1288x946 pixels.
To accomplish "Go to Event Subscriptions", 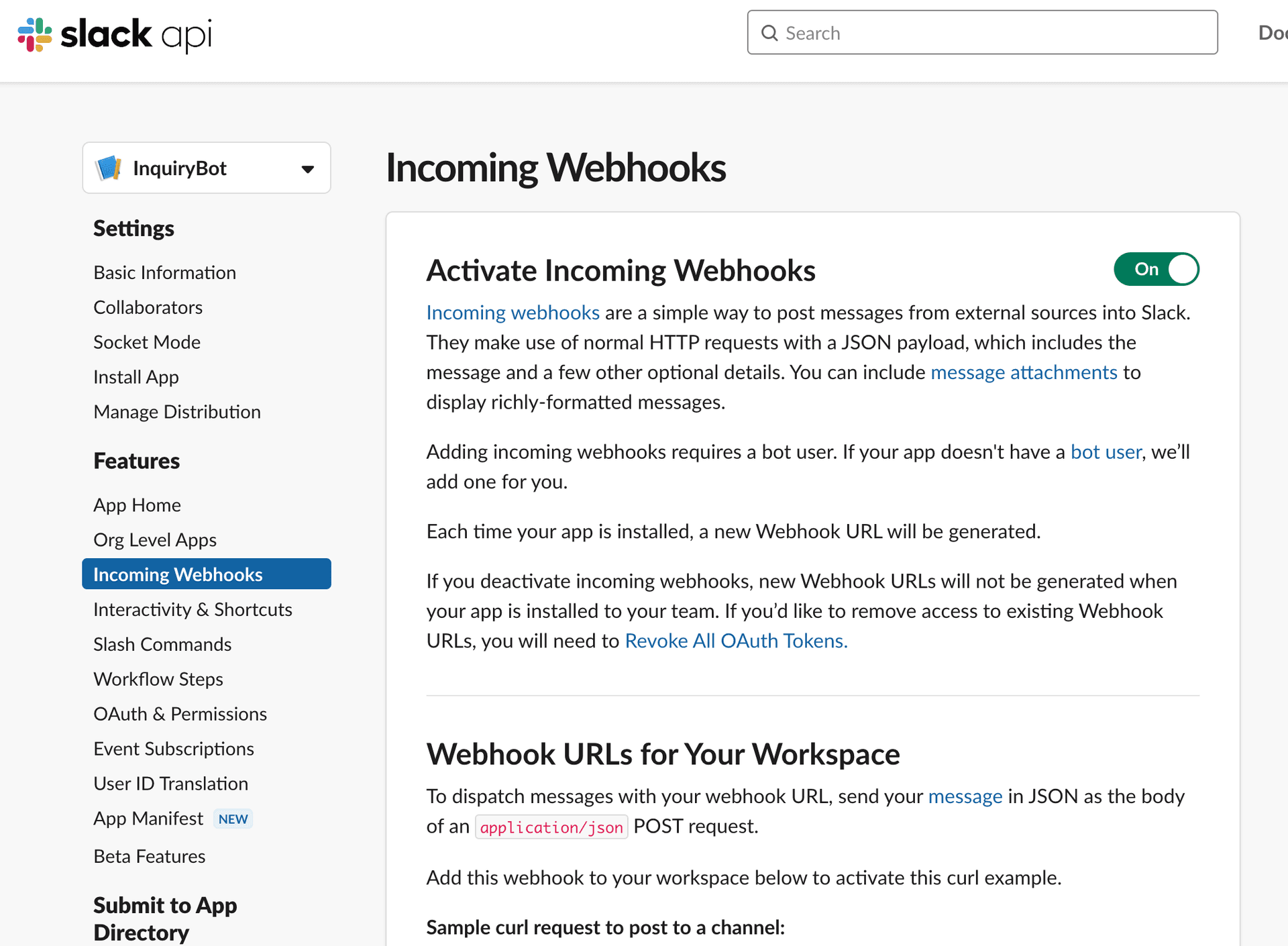I will tap(174, 748).
